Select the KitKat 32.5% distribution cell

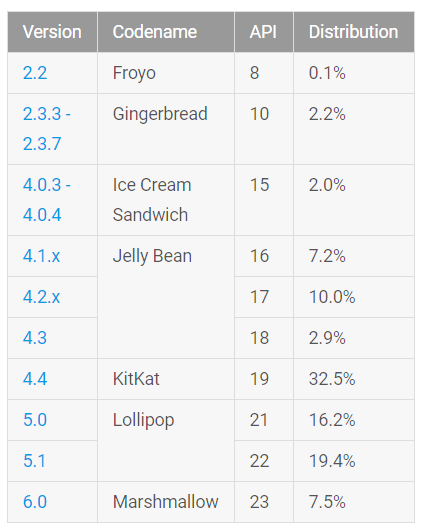354,379
